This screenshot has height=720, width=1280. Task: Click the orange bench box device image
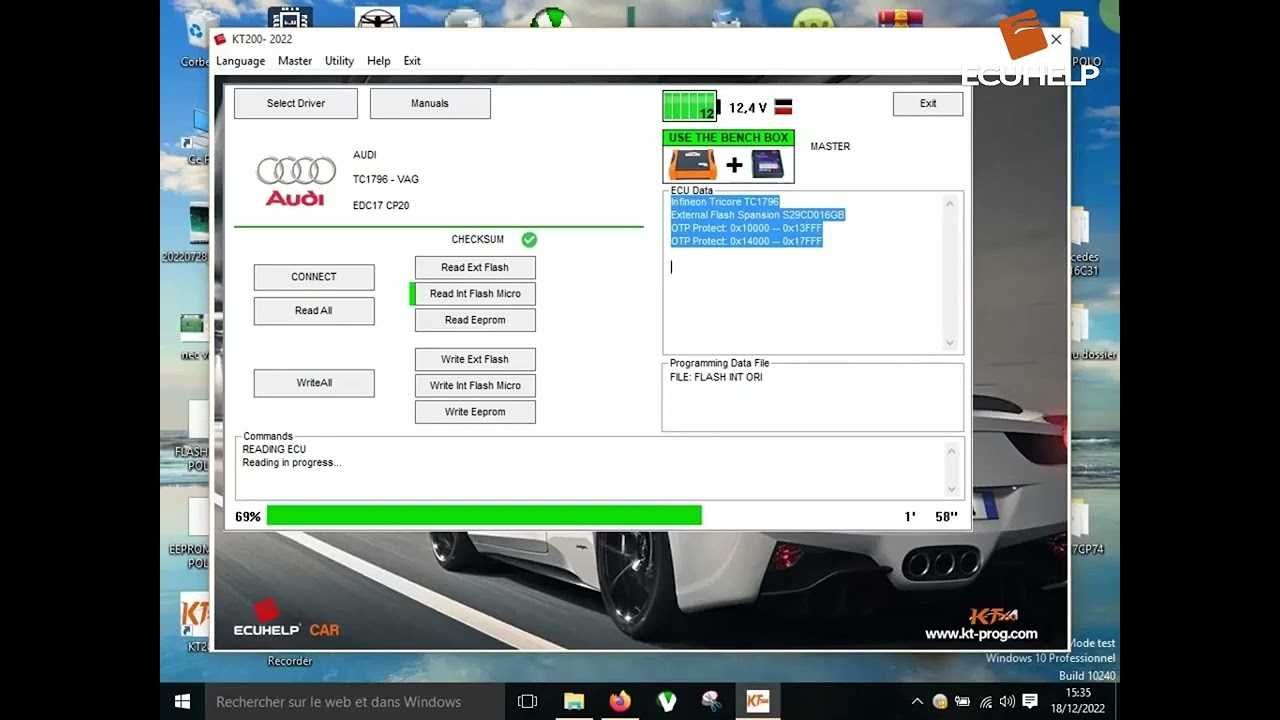pos(693,164)
